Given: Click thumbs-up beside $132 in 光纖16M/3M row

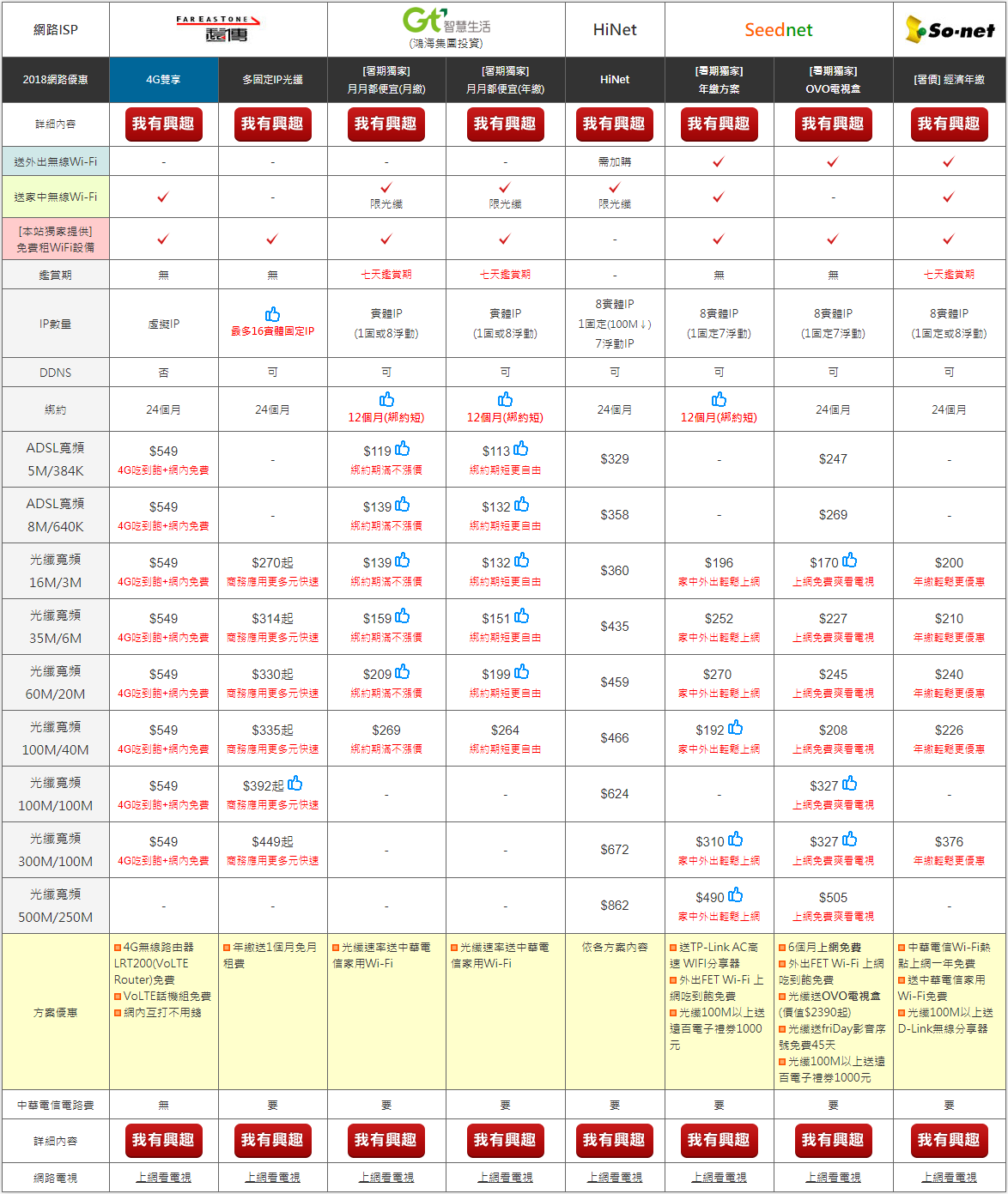Looking at the screenshot, I should (x=521, y=561).
